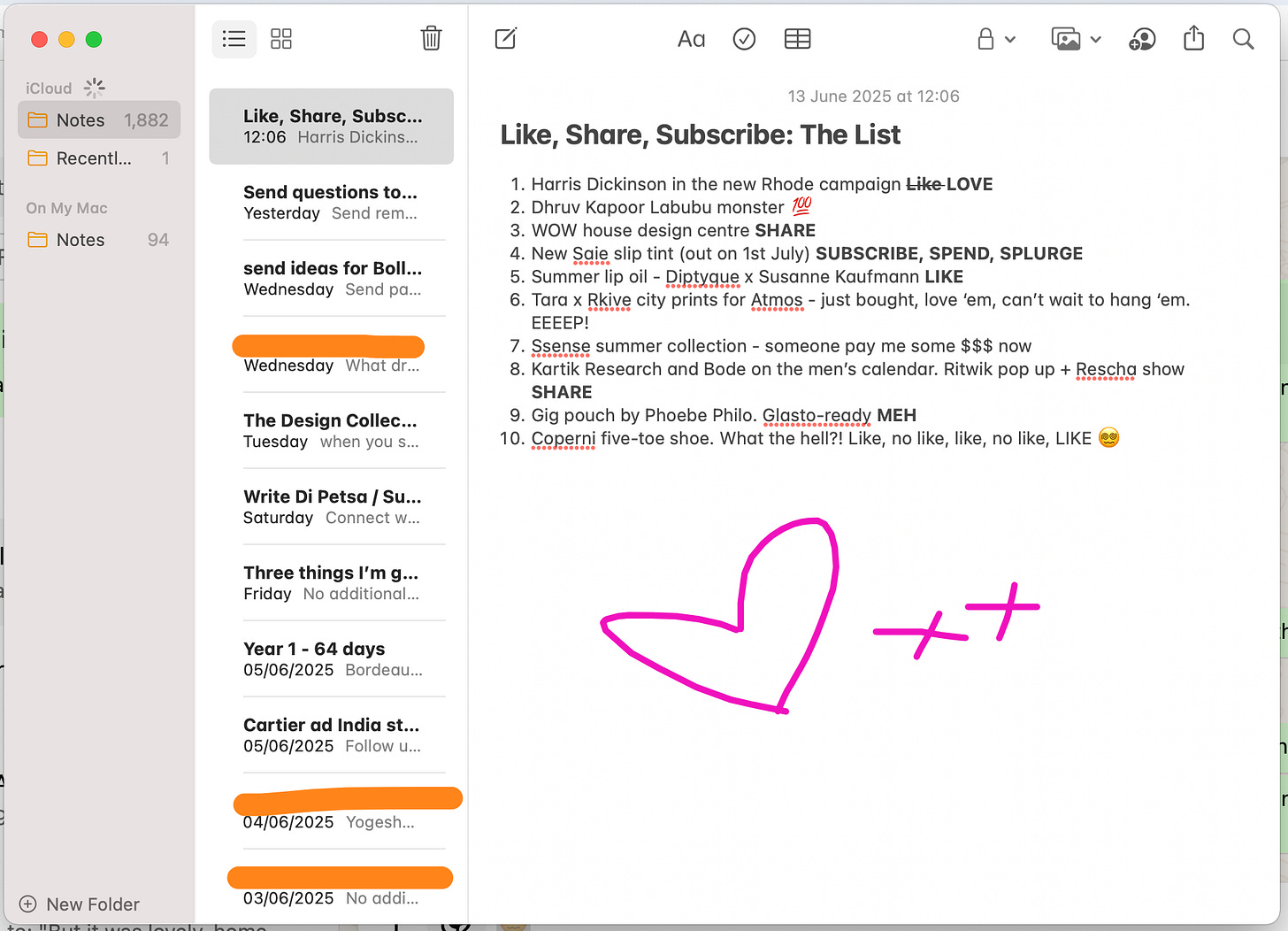Click the Kartik Research and Bode line
Viewport: 1288px width, 931px height.
pyautogui.click(x=858, y=381)
